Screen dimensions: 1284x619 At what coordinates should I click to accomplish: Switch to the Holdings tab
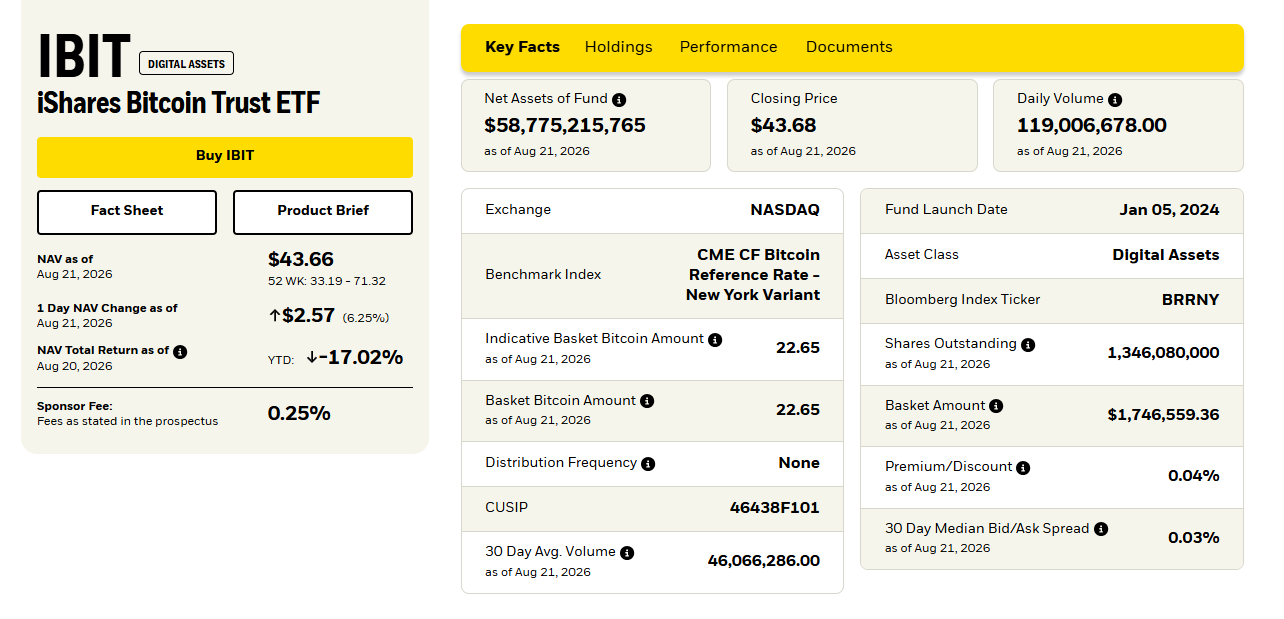tap(618, 47)
